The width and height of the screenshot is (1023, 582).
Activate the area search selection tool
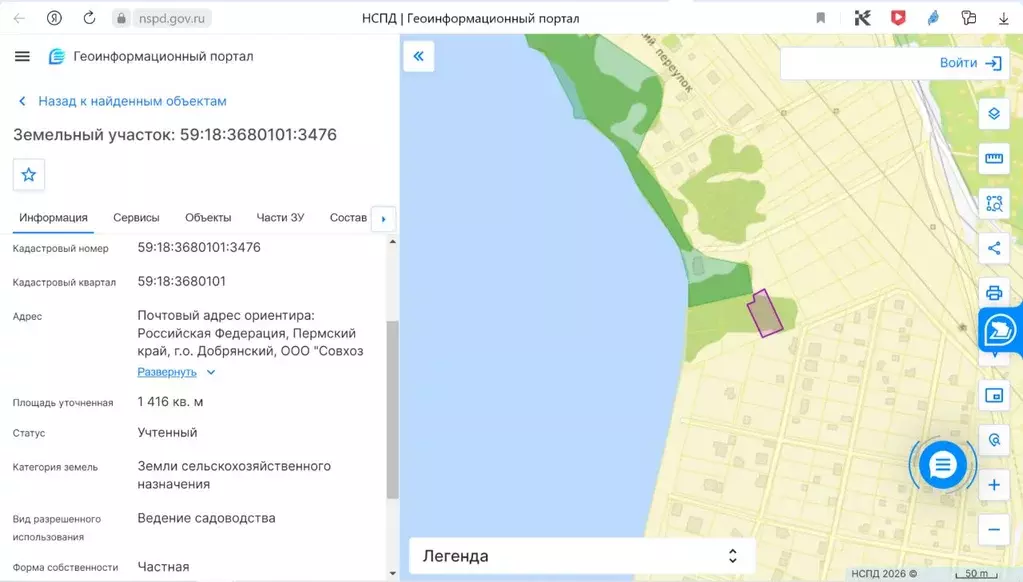pyautogui.click(x=994, y=204)
